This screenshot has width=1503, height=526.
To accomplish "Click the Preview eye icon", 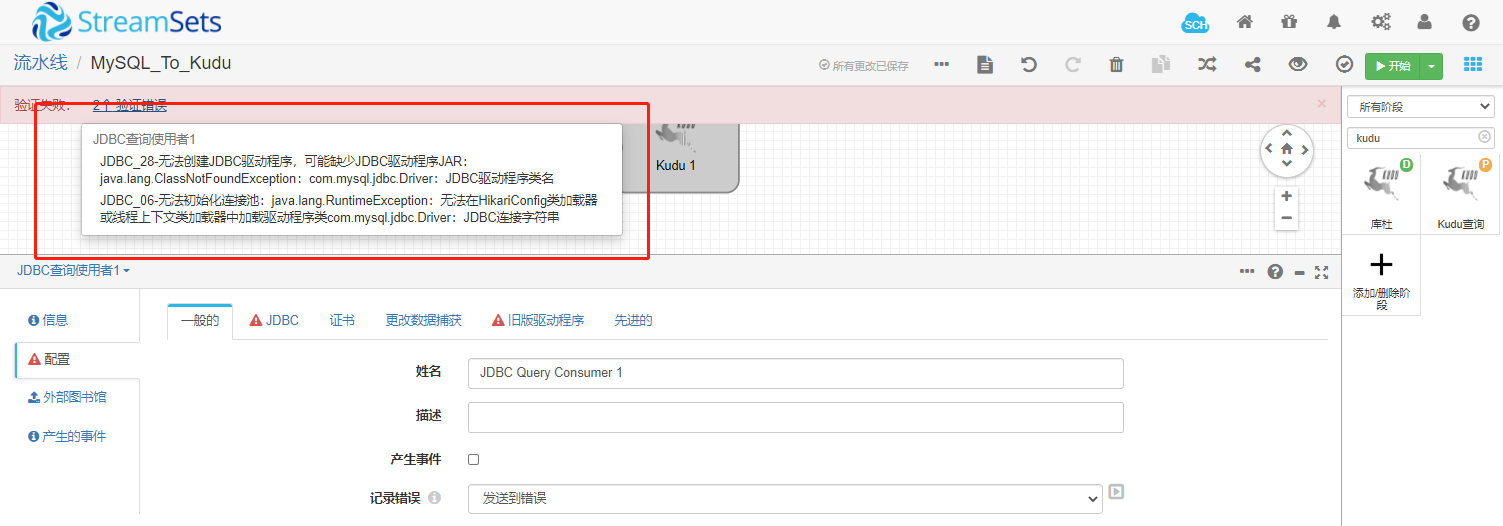I will coord(1298,64).
